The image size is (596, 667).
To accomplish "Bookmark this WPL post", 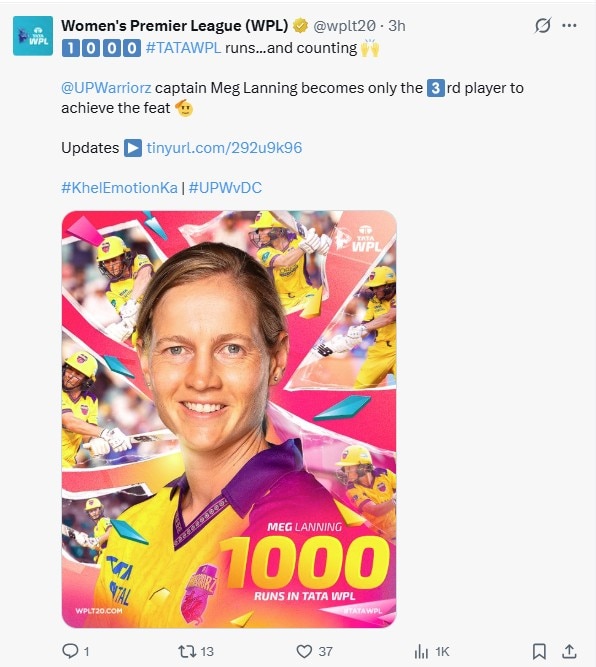I will coord(539,651).
